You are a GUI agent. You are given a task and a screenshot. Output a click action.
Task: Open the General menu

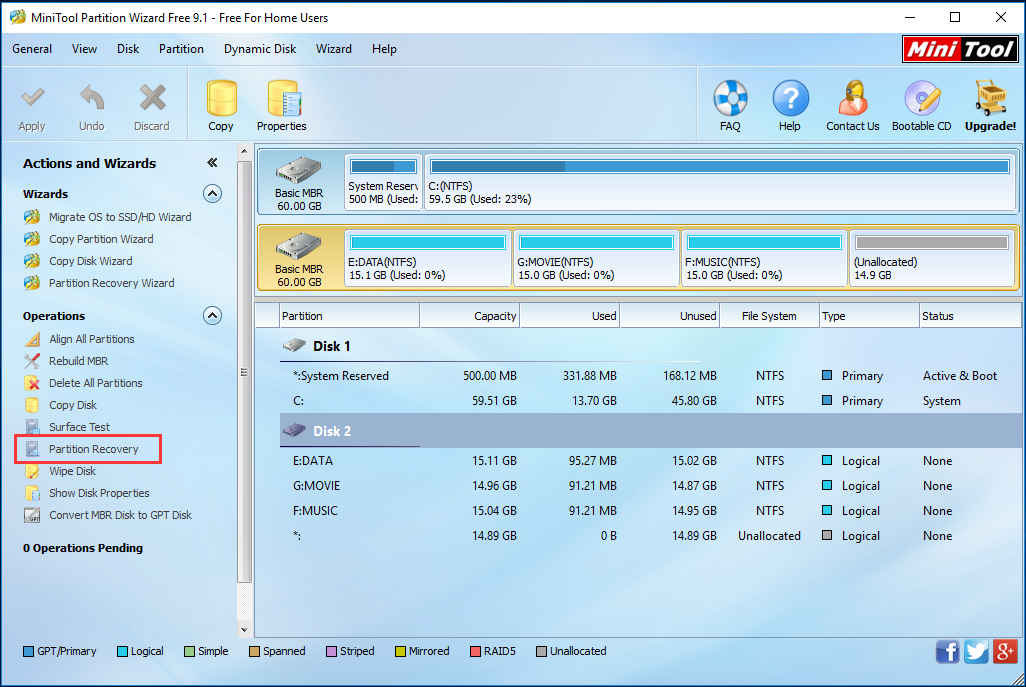pyautogui.click(x=32, y=49)
